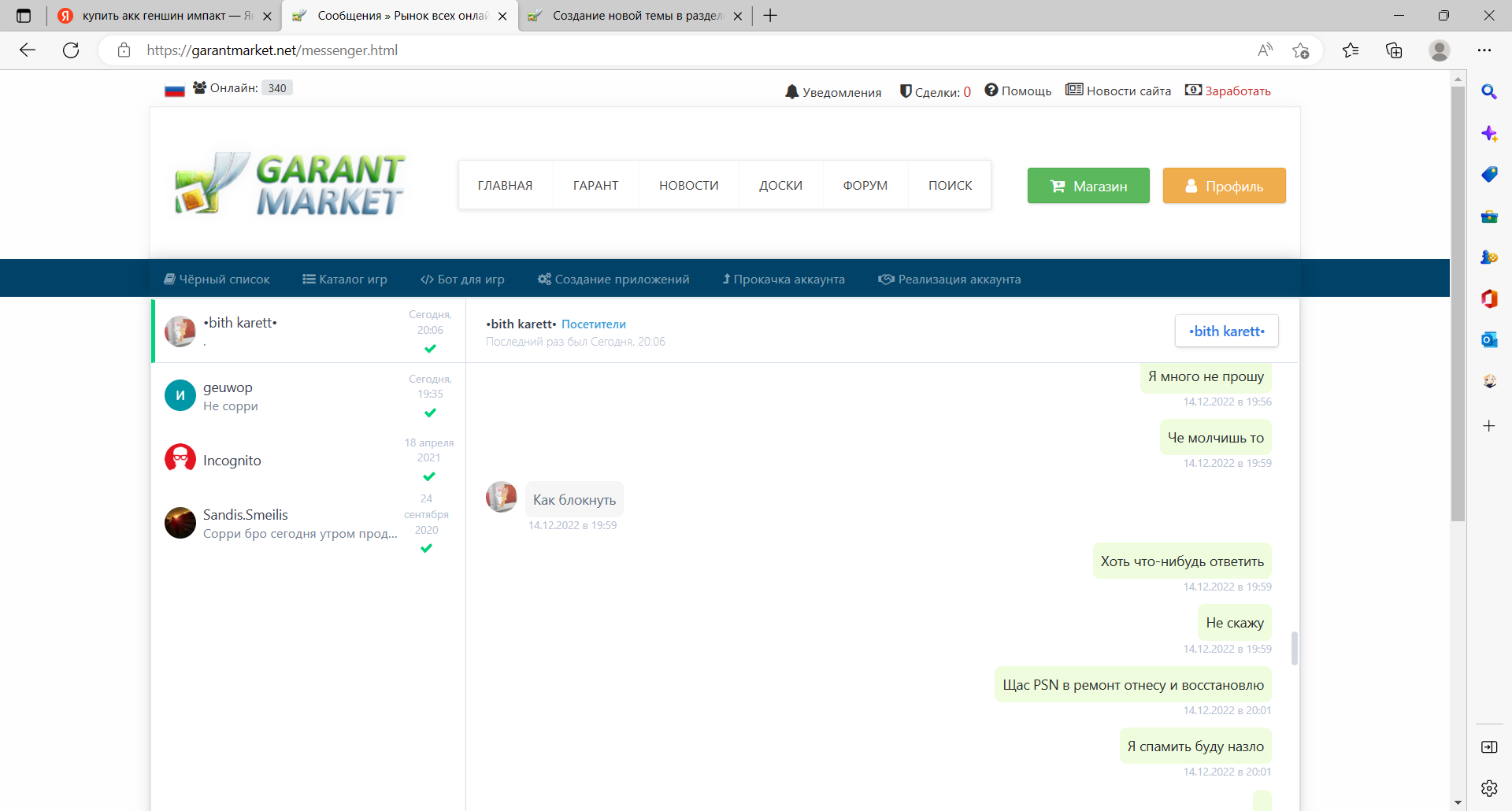Reload the page with refresh icon
The image size is (1512, 811).
71,50
